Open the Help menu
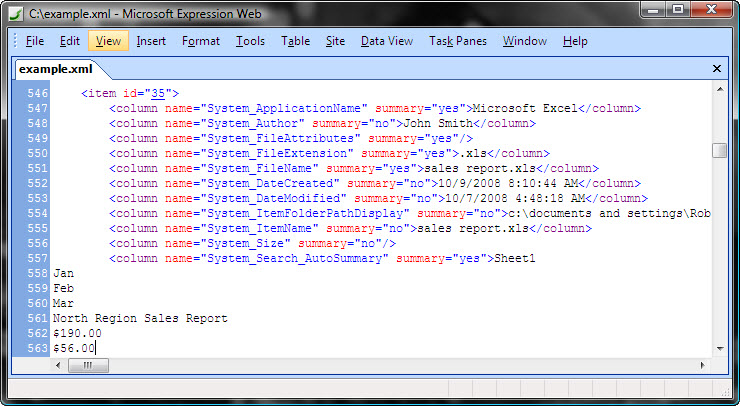The image size is (740, 406). pyautogui.click(x=575, y=41)
